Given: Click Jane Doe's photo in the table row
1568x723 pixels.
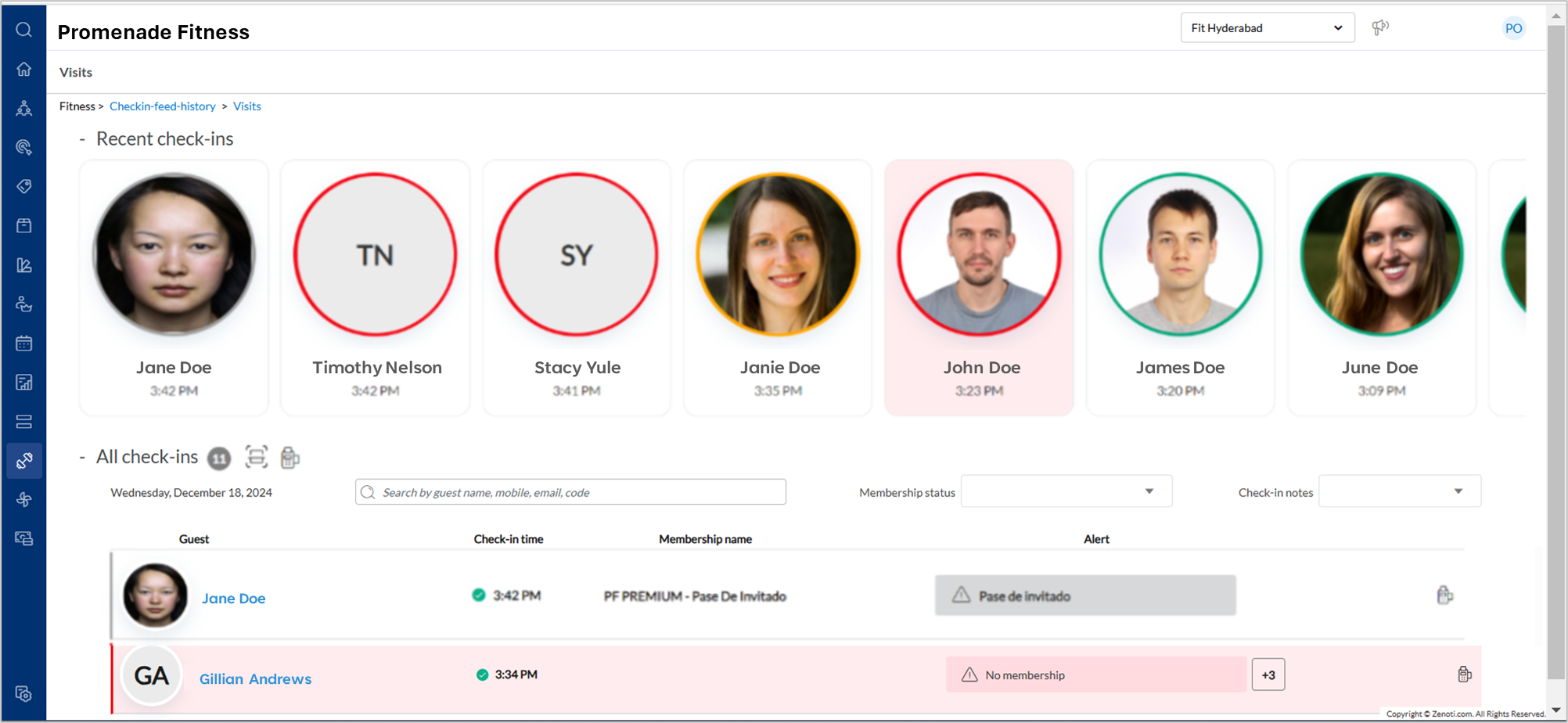Looking at the screenshot, I should point(155,595).
